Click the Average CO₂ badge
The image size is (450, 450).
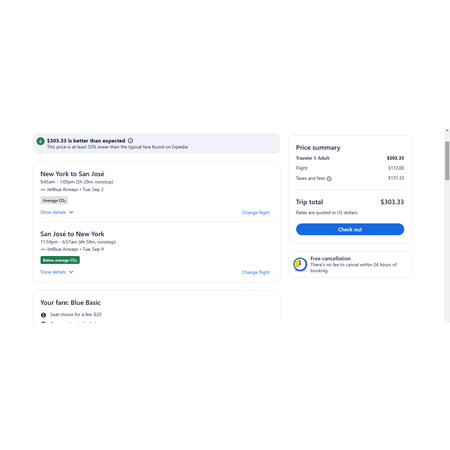[54, 200]
